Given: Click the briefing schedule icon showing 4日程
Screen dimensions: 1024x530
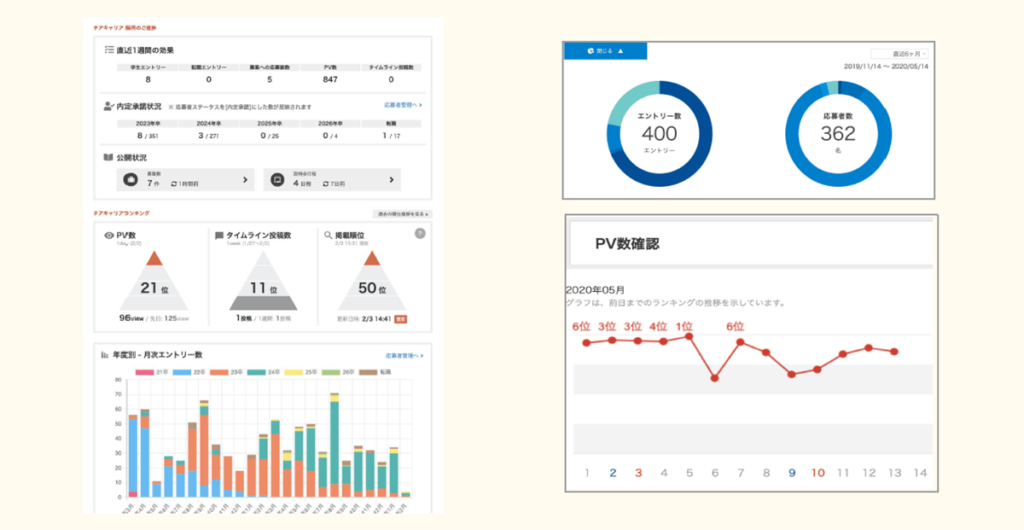Looking at the screenshot, I should 277,180.
